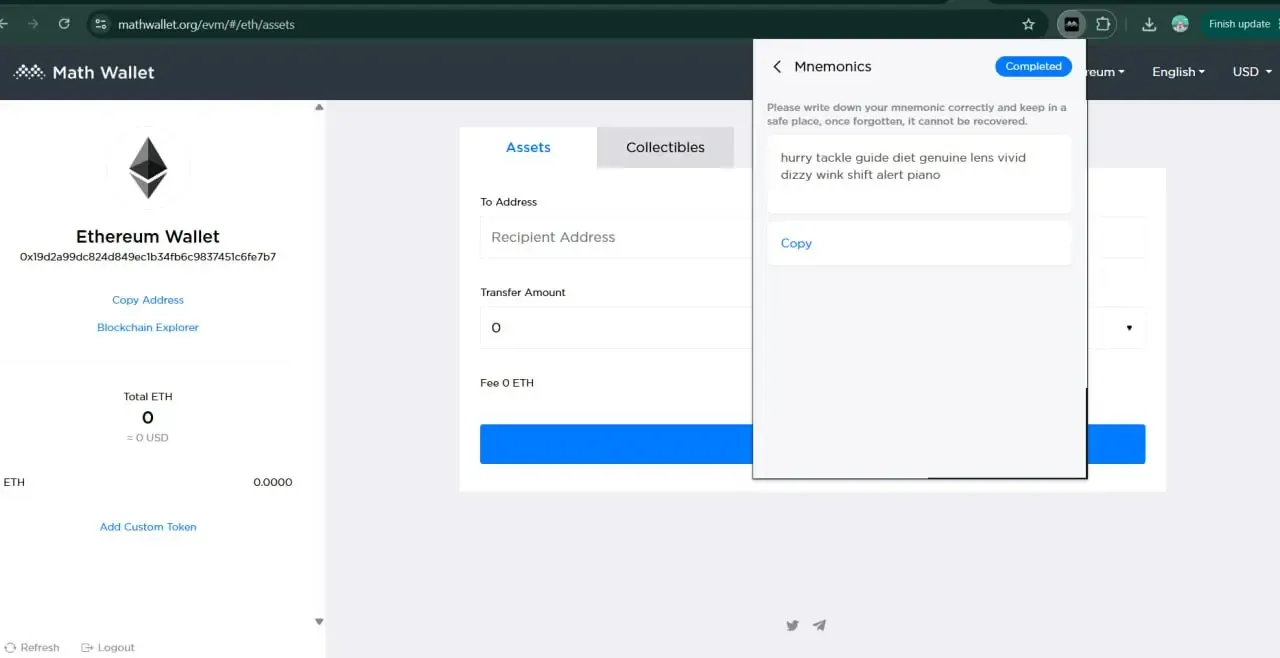Go back from the Mnemonics panel

point(777,67)
